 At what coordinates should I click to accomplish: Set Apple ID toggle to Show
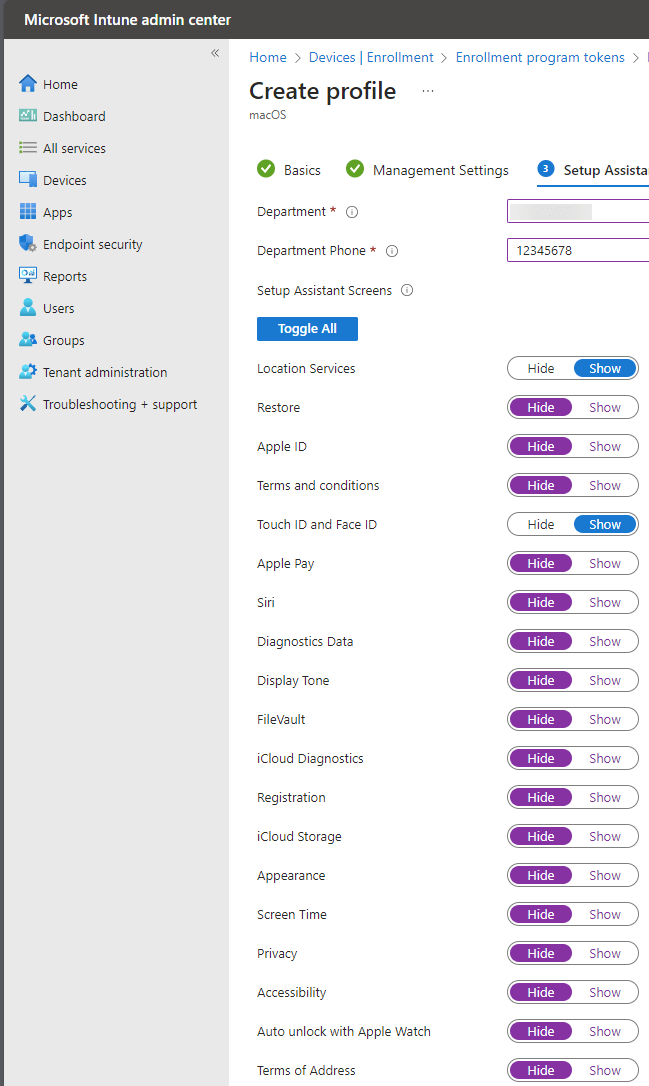coord(605,447)
